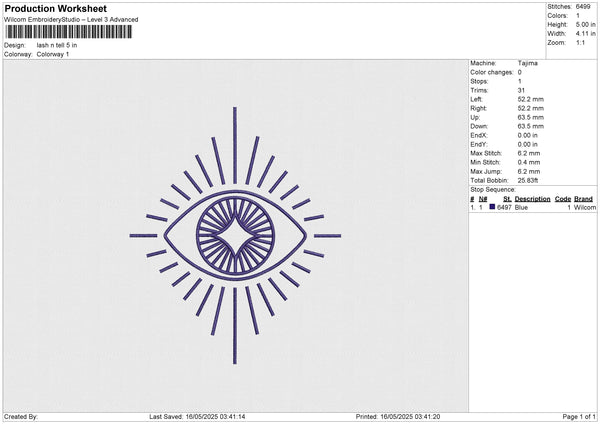Click the Height value 5.00 in
Image resolution: width=600 pixels, height=424 pixels.
pos(585,24)
